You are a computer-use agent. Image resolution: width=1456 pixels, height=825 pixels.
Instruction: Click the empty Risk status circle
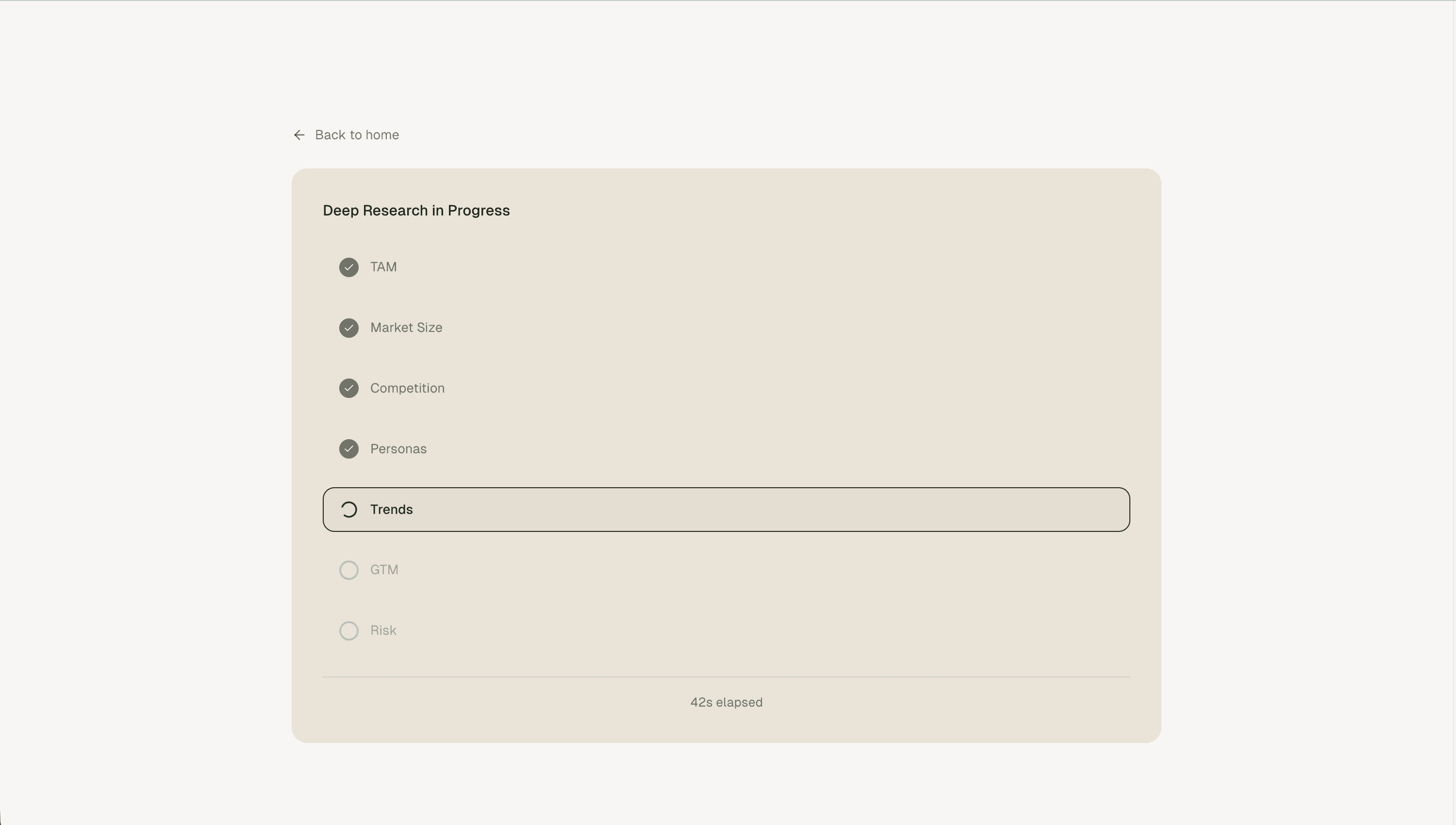349,631
